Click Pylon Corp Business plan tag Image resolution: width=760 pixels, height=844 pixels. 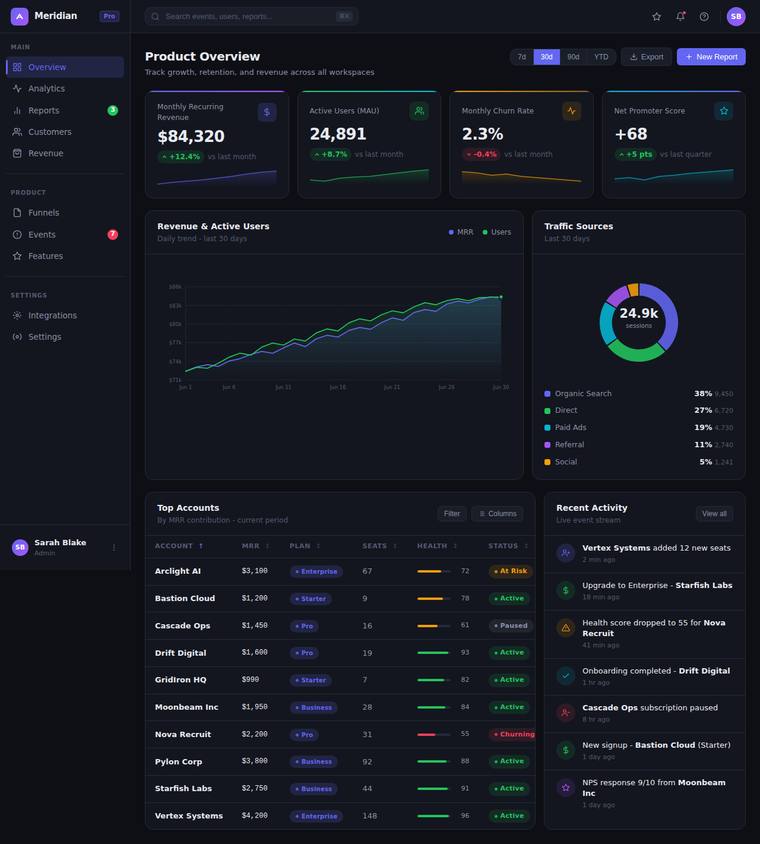(314, 762)
